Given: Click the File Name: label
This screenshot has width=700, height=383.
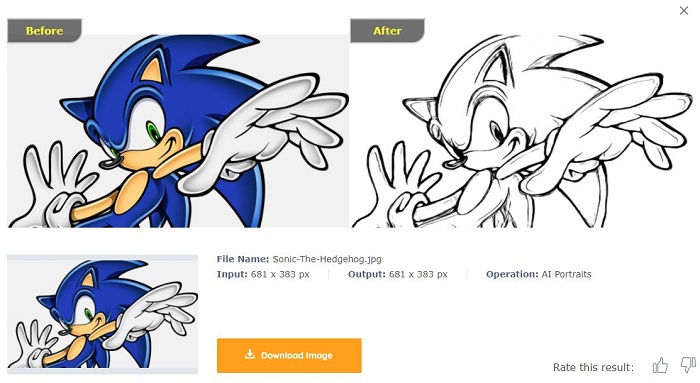Looking at the screenshot, I should tap(243, 259).
